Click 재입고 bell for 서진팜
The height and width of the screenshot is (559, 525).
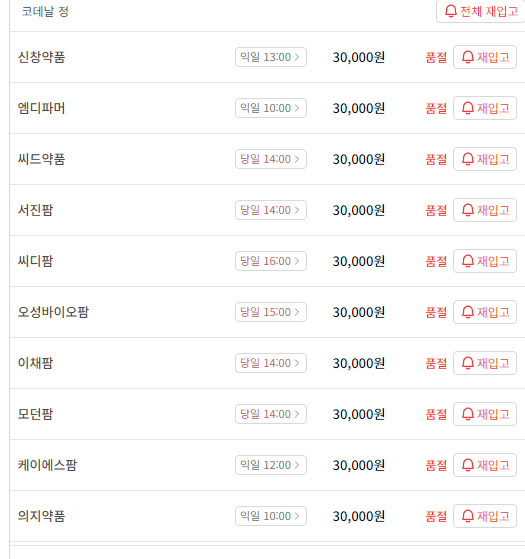(485, 210)
